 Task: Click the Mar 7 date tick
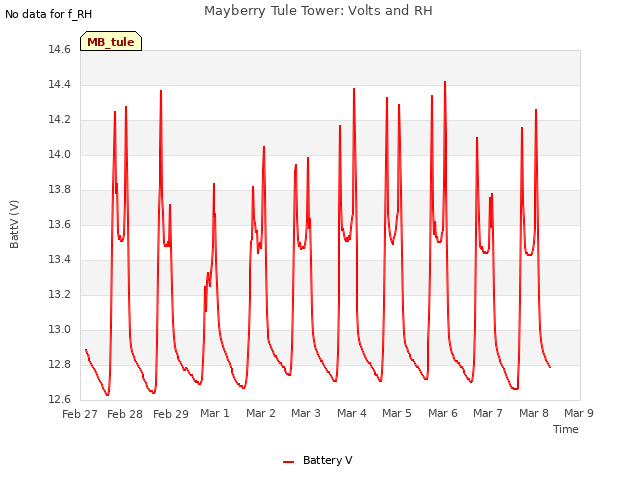[487, 413]
